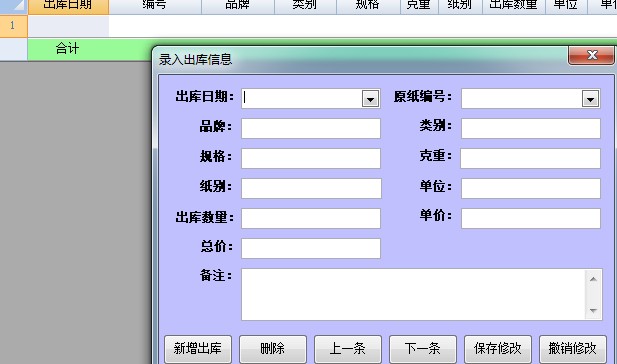Select the 品牌 column header
This screenshot has height=364, width=617.
click(238, 7)
